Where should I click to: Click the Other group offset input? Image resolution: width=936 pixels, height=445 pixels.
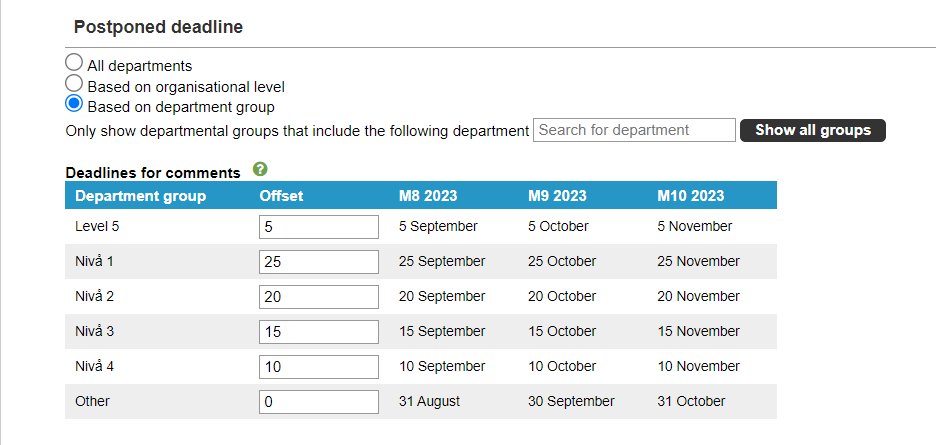tap(319, 402)
